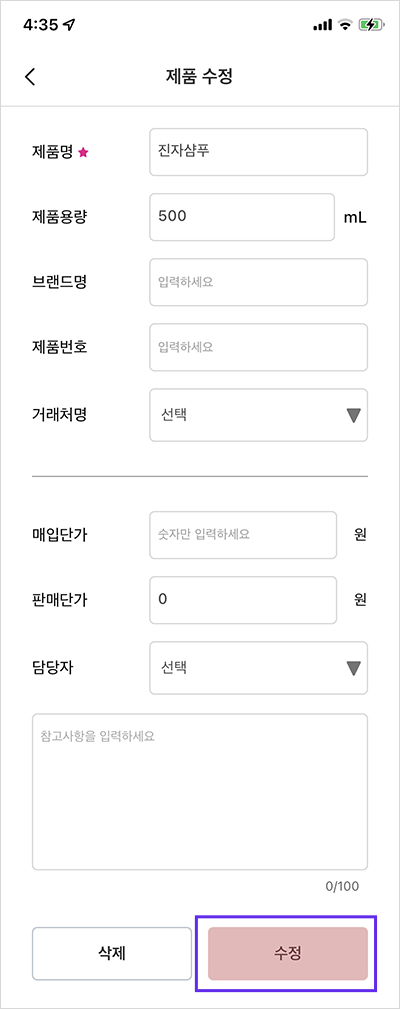Tap the back arrow icon
This screenshot has width=400, height=1009.
30,77
